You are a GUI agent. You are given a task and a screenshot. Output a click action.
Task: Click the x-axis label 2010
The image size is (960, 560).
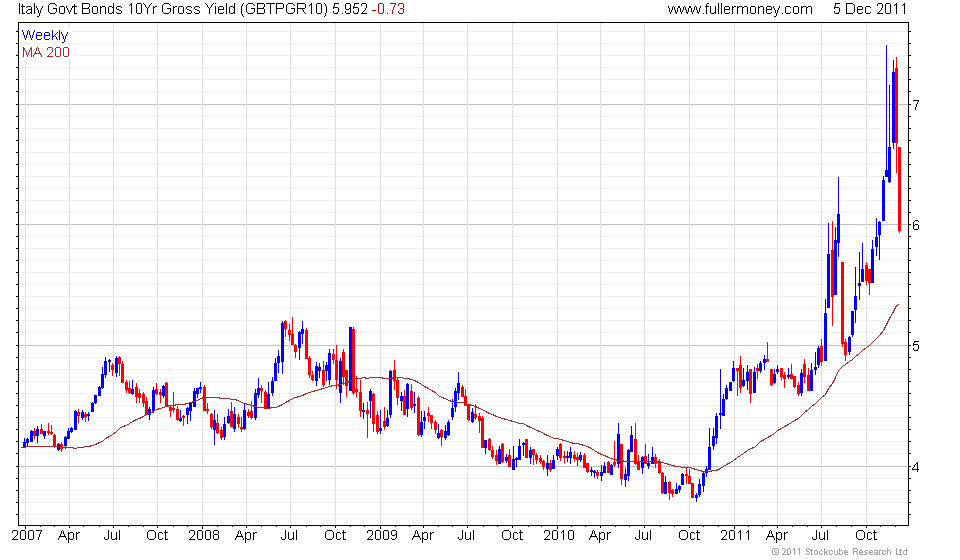[559, 536]
